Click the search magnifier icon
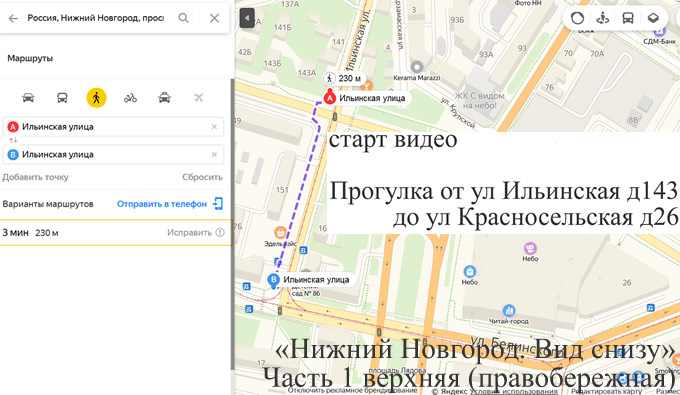This screenshot has height=395, width=680. pyautogui.click(x=183, y=18)
